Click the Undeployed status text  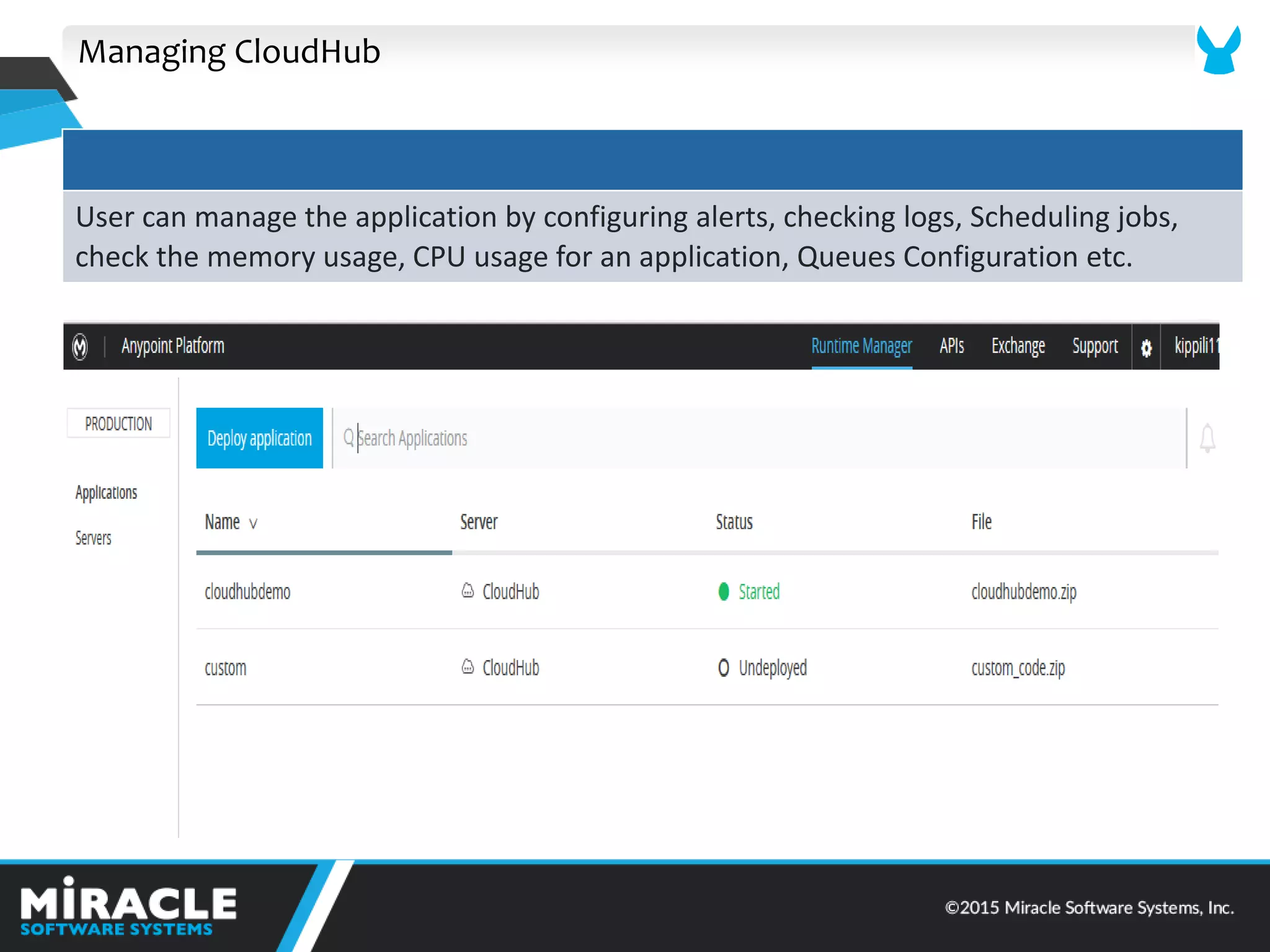[x=773, y=668]
